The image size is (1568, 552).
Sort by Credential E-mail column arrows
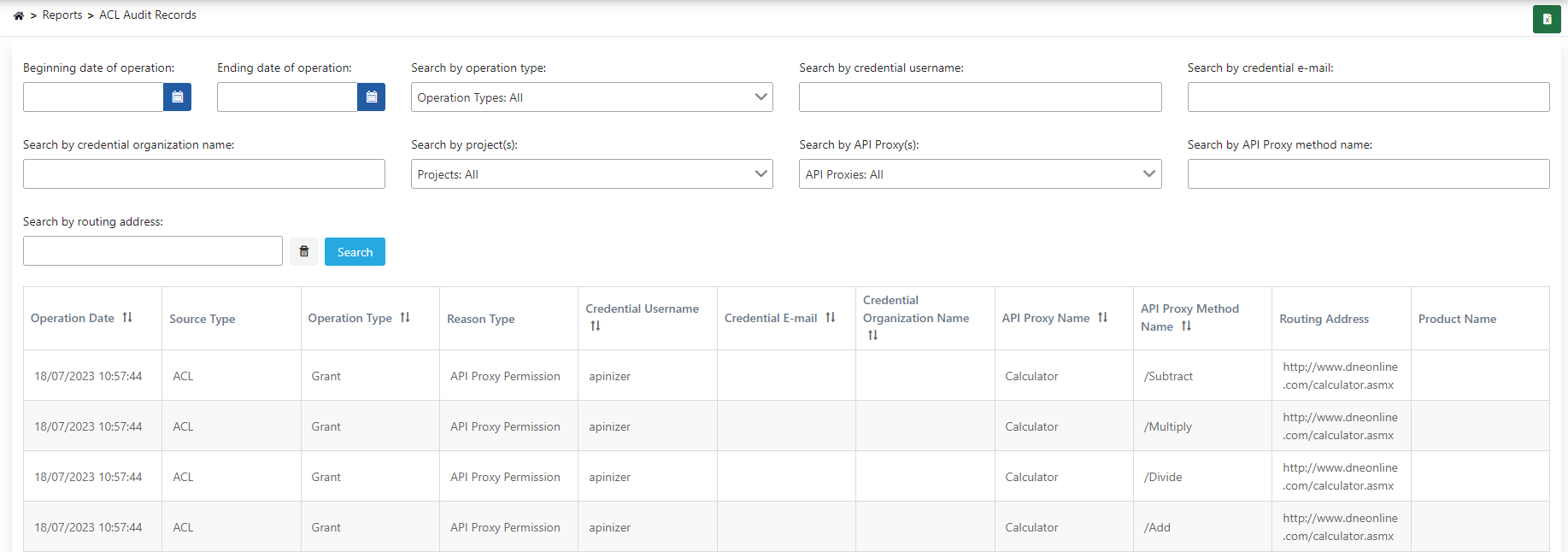(831, 318)
